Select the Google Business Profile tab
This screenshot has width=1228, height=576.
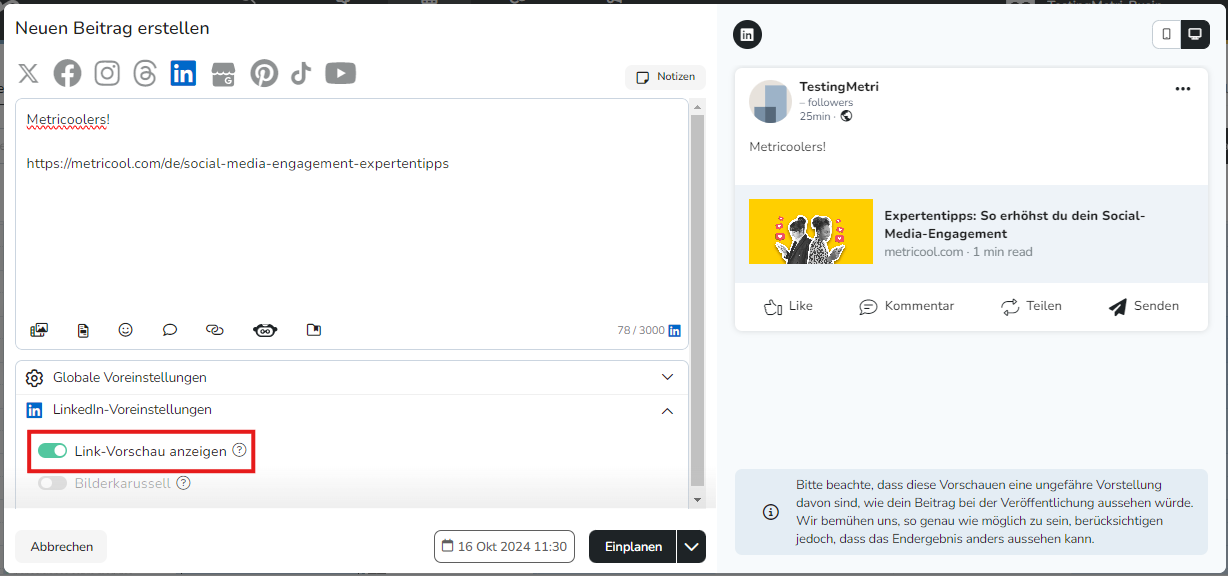click(x=223, y=73)
